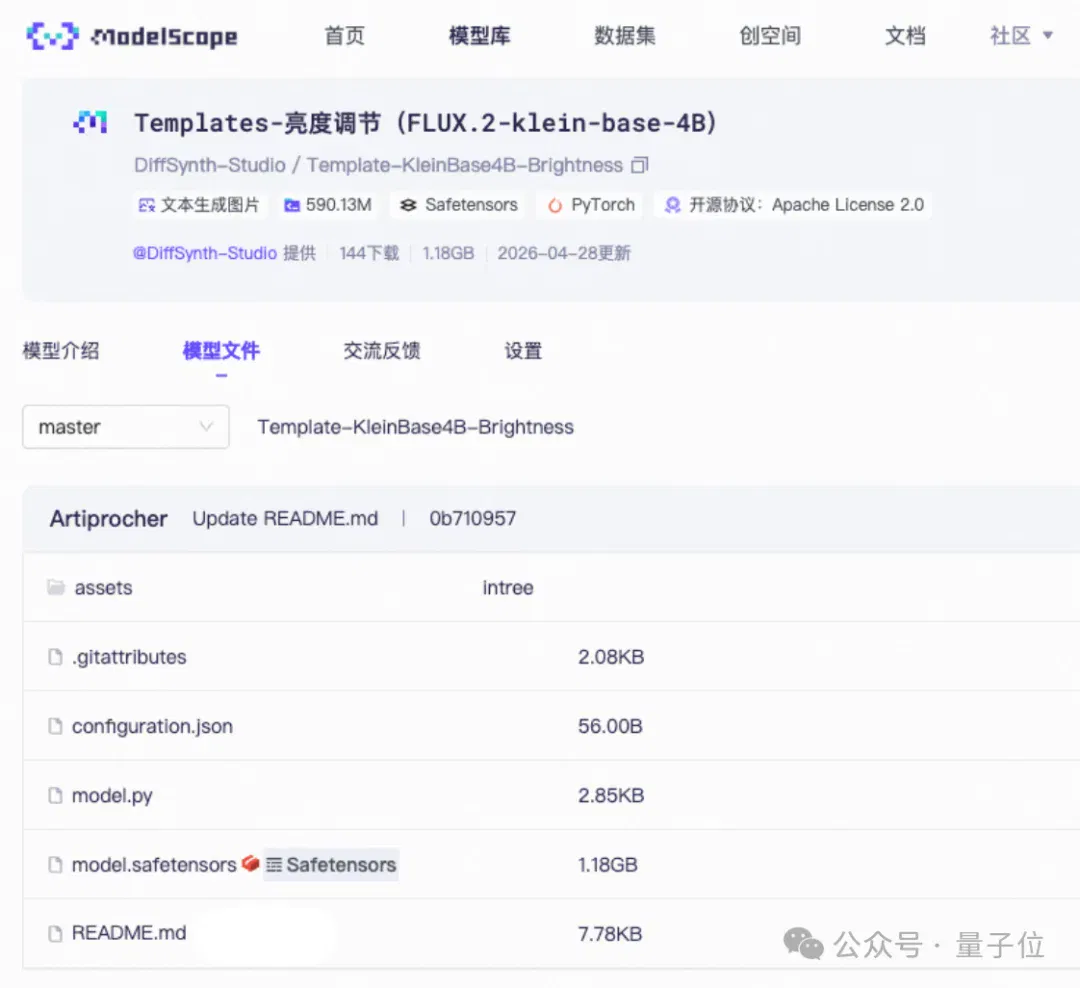Click the model.safetensors file icon
This screenshot has height=988, width=1080.
tap(55, 865)
